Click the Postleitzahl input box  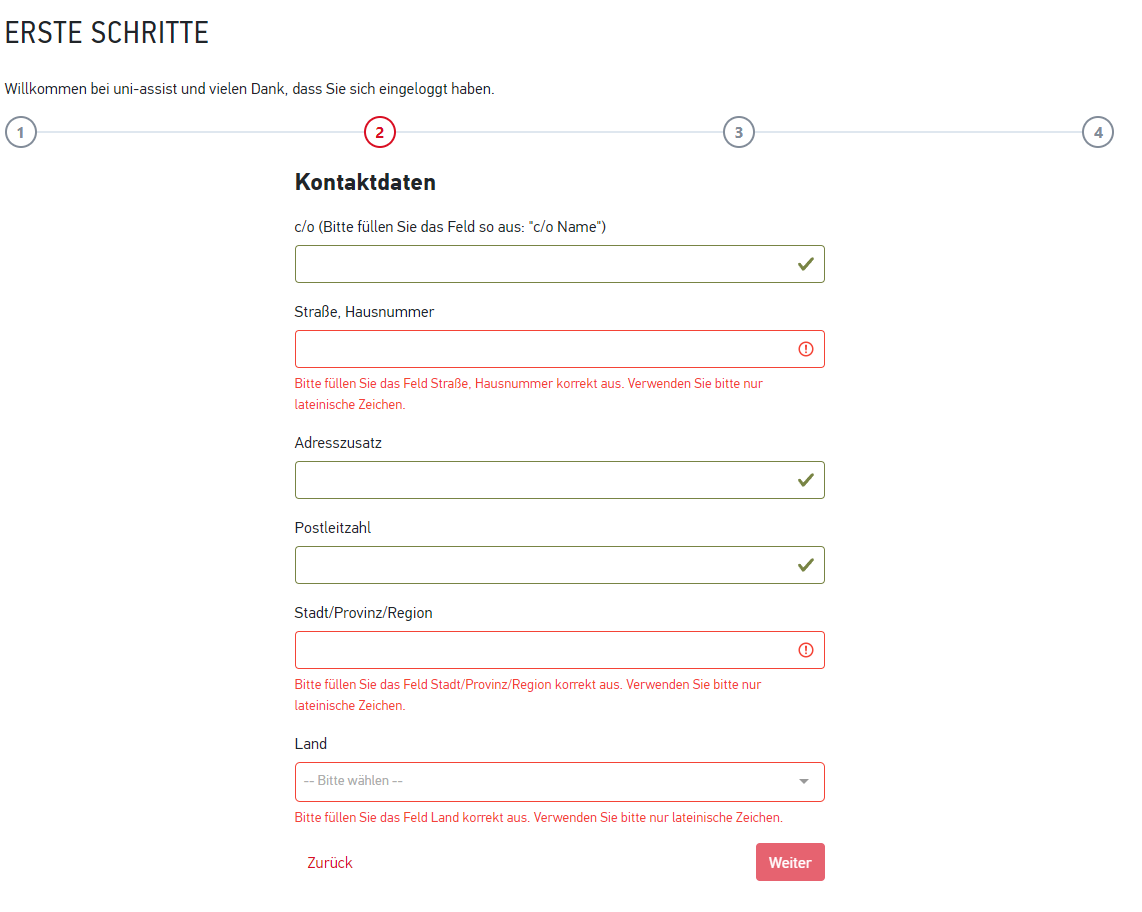click(x=540, y=565)
